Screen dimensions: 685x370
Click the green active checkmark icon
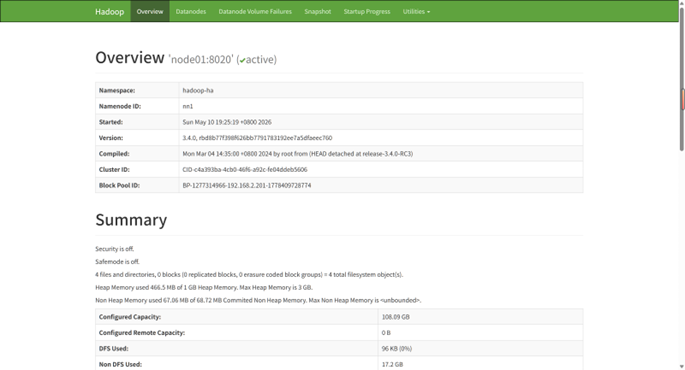(x=242, y=60)
